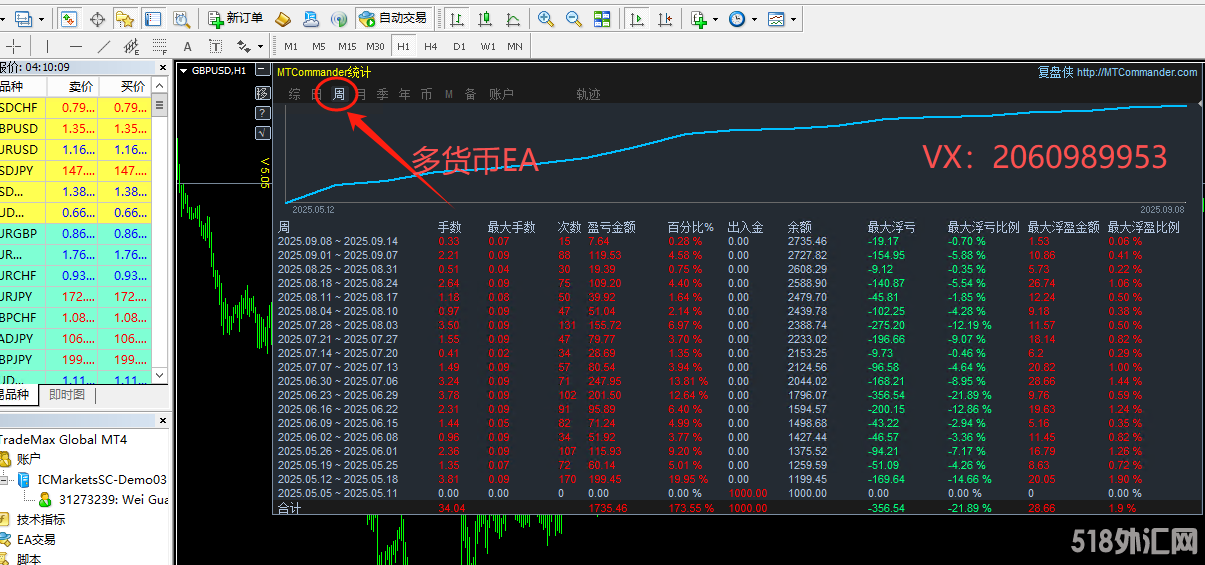
Task: Open EA交易 in Navigator tree
Action: [36, 539]
